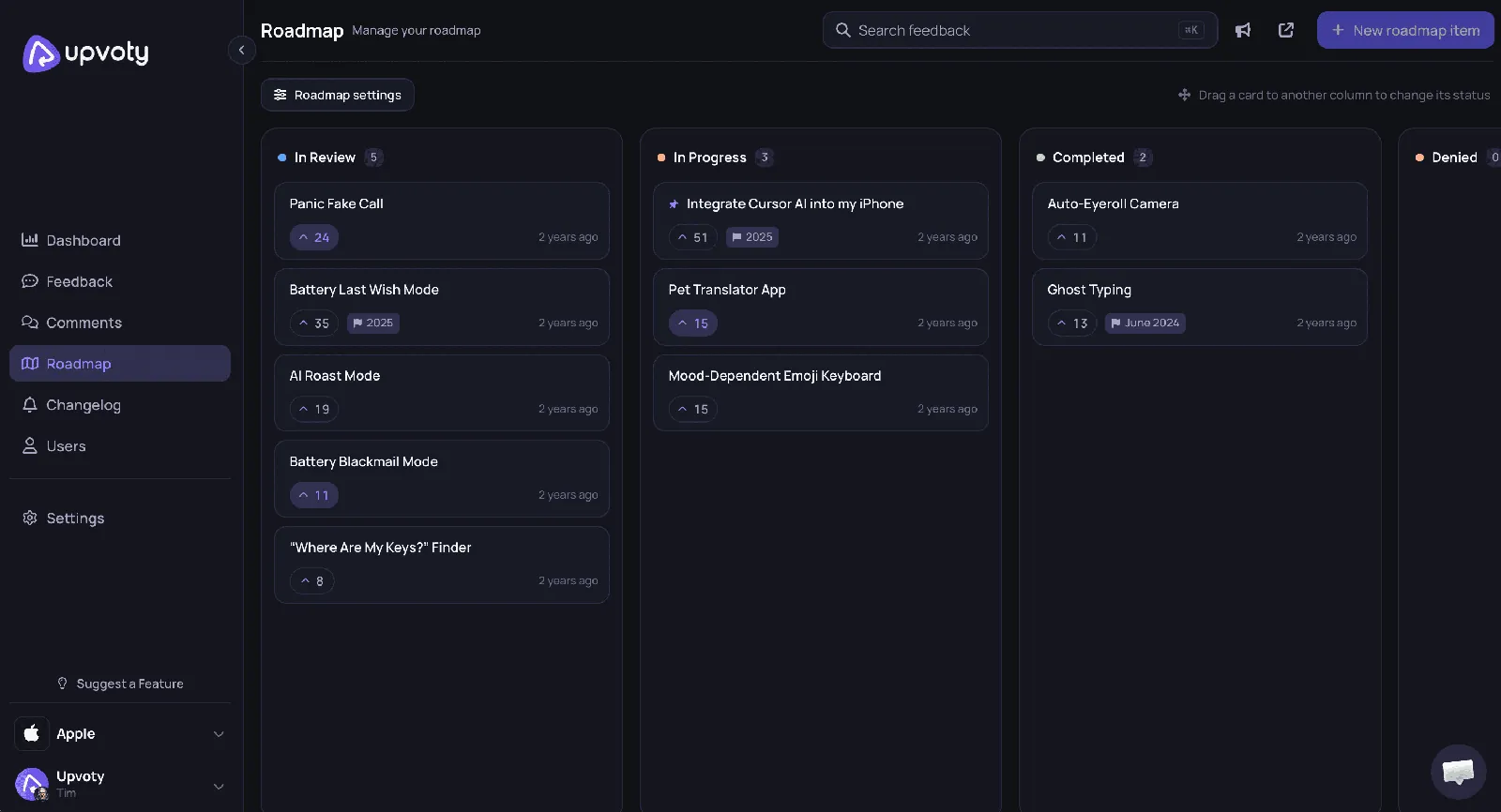Open Roadmap settings
1501x812 pixels.
click(338, 95)
